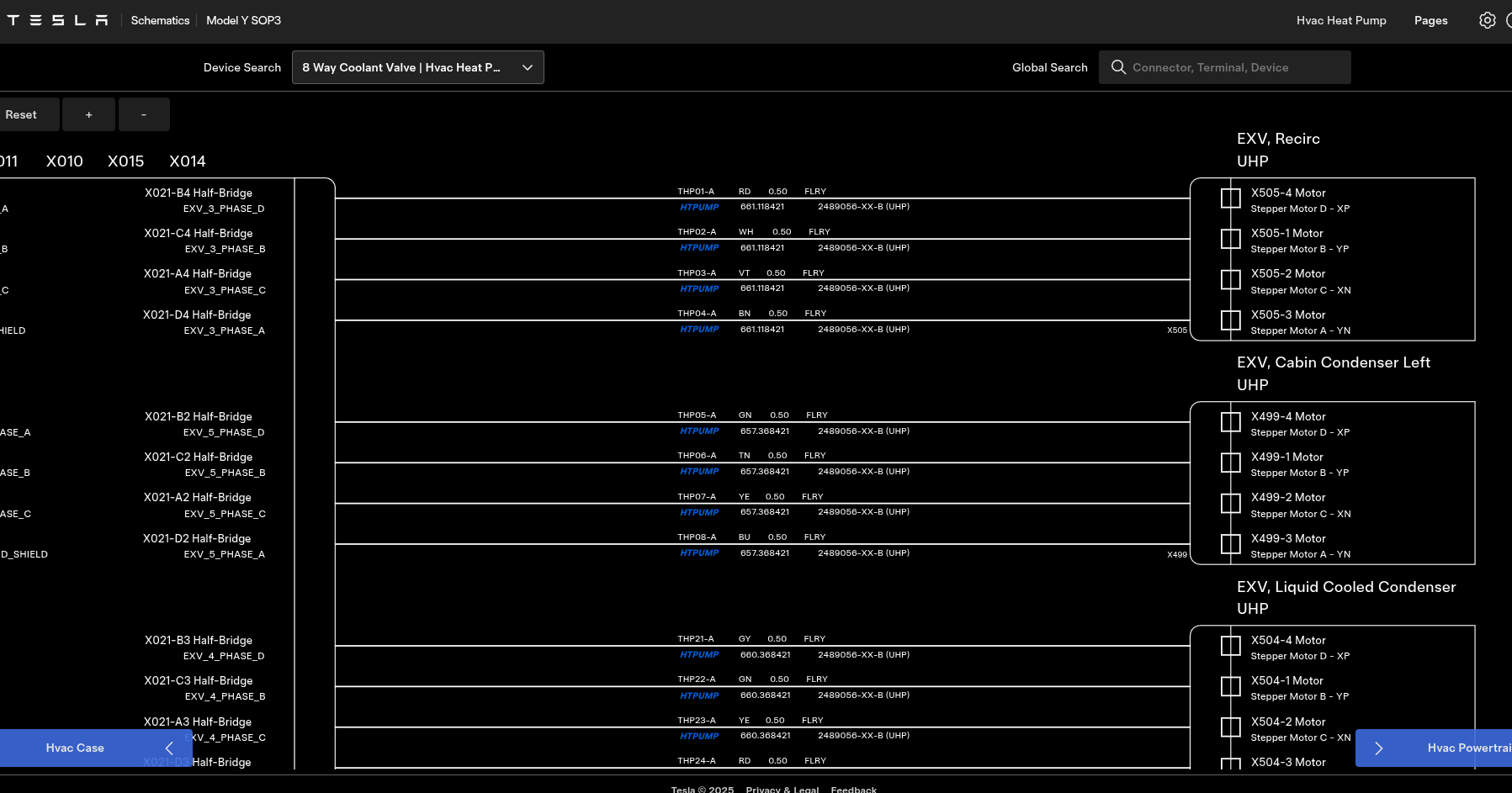Select the X015 connector tab
Viewport: 1512px width, 793px height.
[x=125, y=161]
